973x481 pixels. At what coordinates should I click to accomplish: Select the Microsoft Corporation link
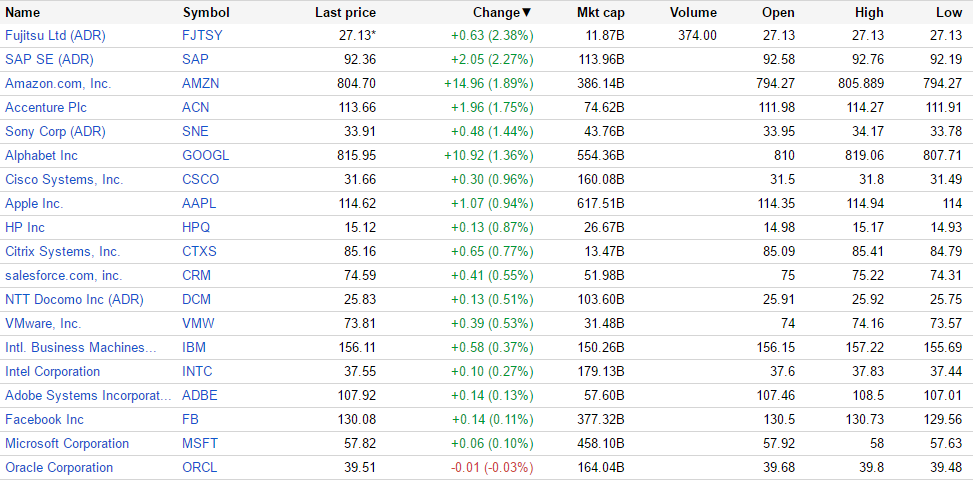click(67, 444)
